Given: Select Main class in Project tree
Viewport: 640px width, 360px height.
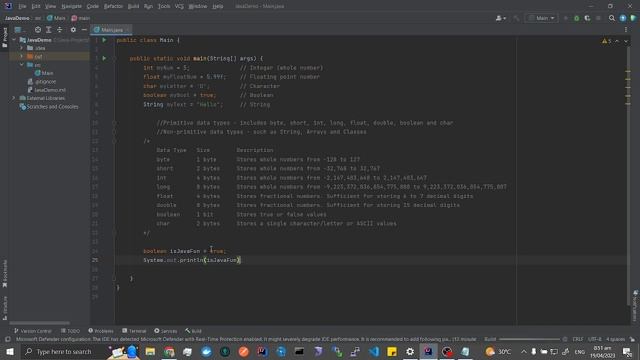Looking at the screenshot, I should [44, 73].
